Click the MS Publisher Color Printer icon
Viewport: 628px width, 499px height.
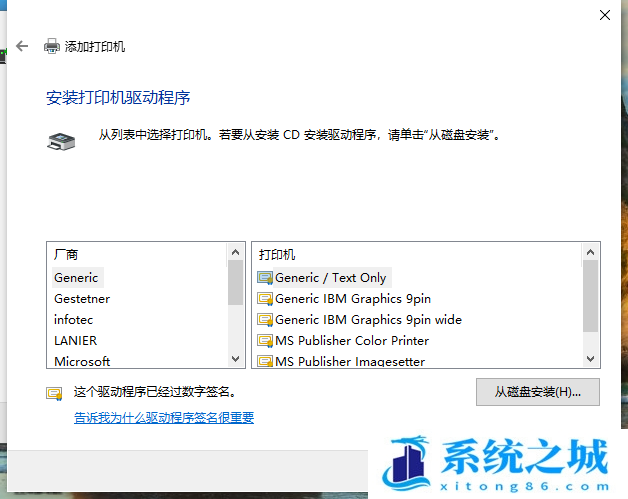pos(265,341)
